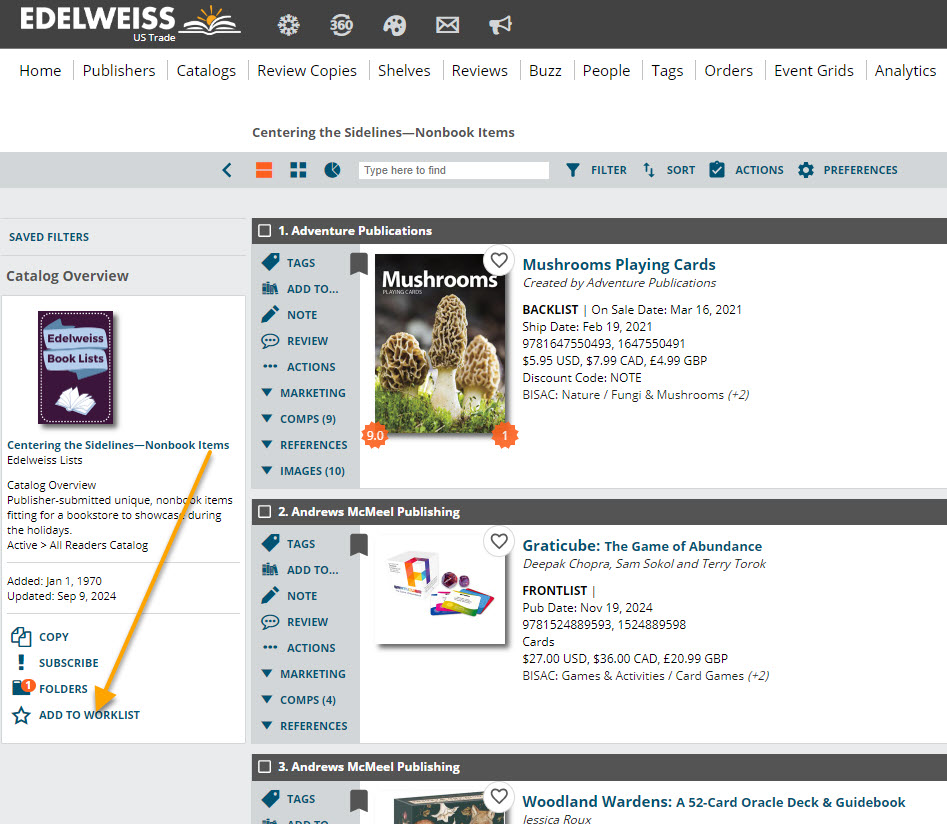
Task: Expand Comps (4) section
Action: pos(299,700)
